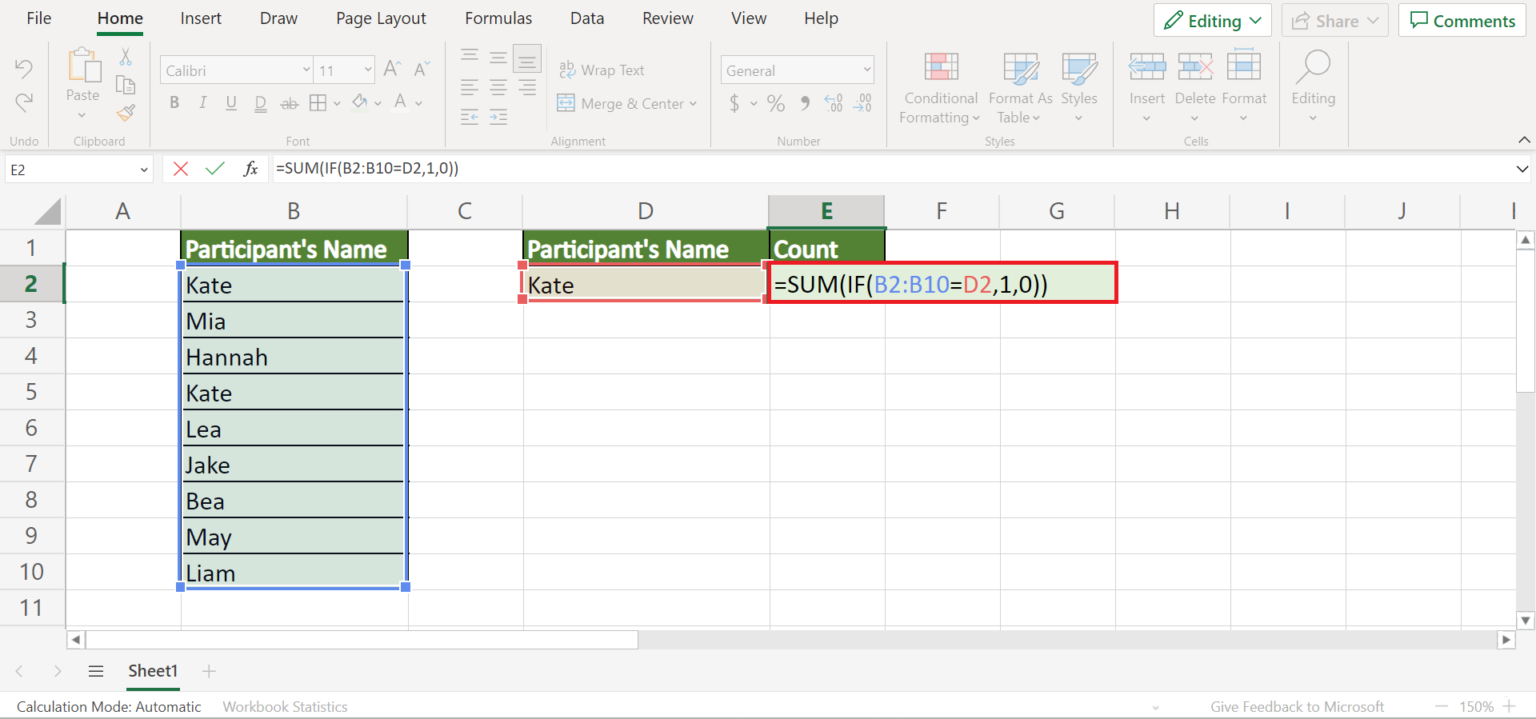Open the Sheet1 worksheet tab
This screenshot has width=1536, height=719.
[152, 671]
